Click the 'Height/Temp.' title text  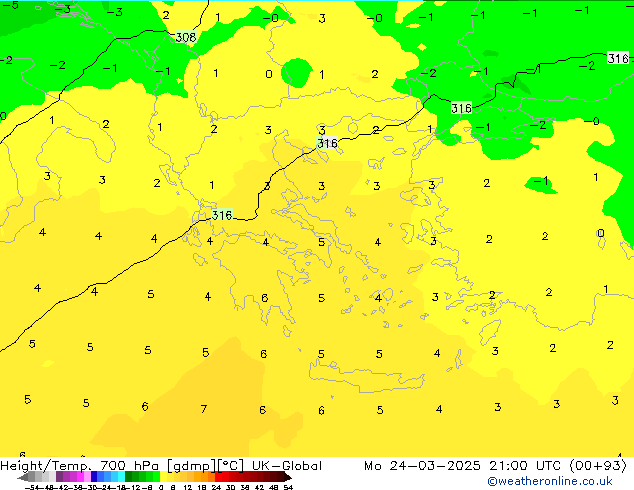pos(45,466)
